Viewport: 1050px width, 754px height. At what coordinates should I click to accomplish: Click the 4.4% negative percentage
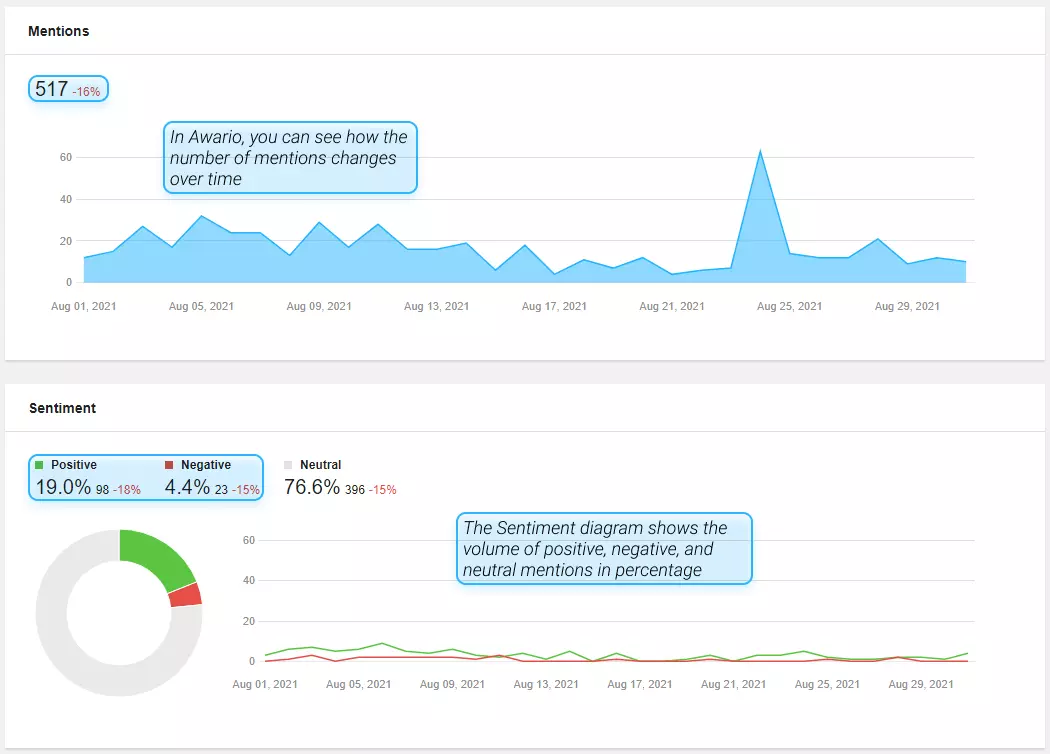[188, 487]
